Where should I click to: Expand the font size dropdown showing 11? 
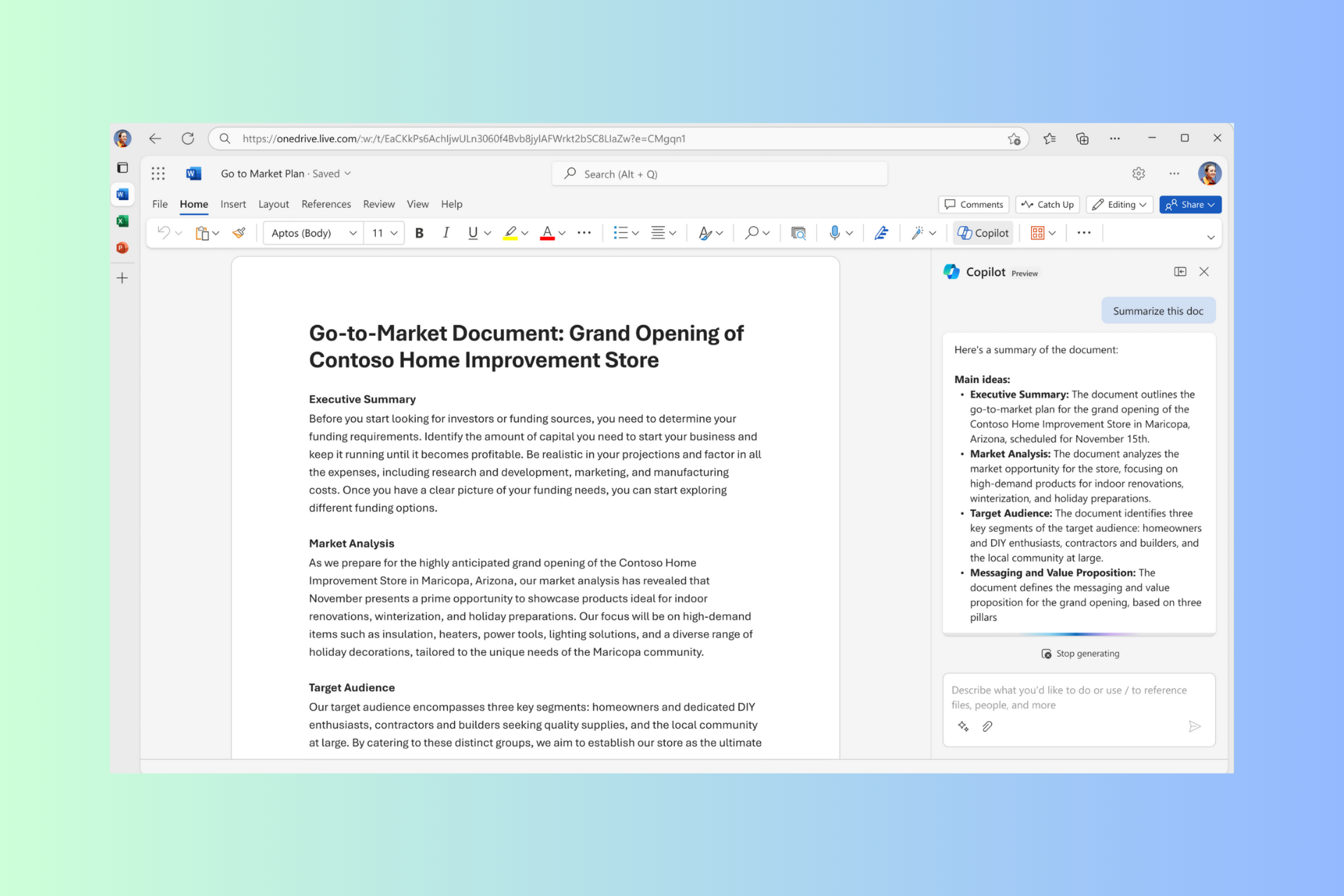(393, 233)
